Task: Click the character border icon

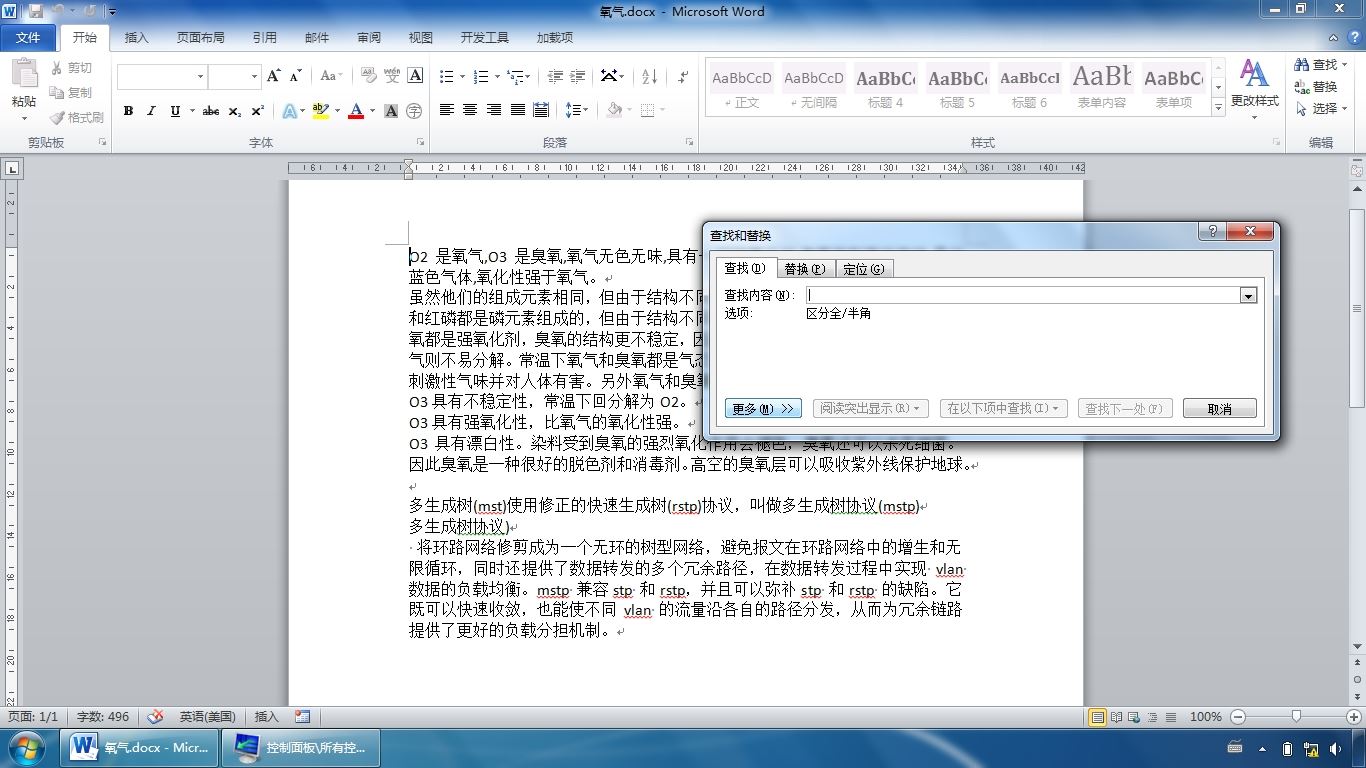Action: tap(415, 76)
